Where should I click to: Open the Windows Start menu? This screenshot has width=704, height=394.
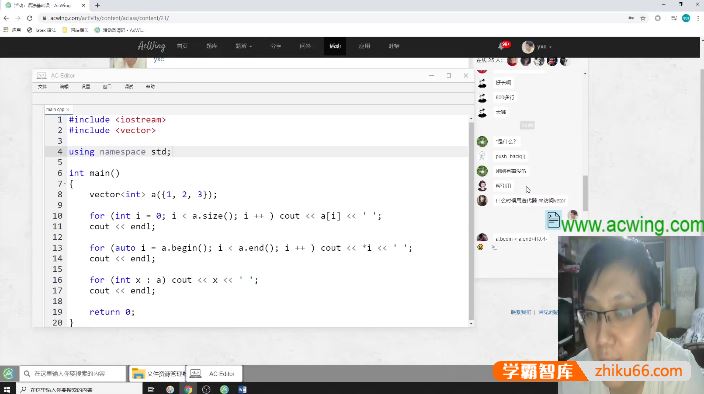point(7,389)
